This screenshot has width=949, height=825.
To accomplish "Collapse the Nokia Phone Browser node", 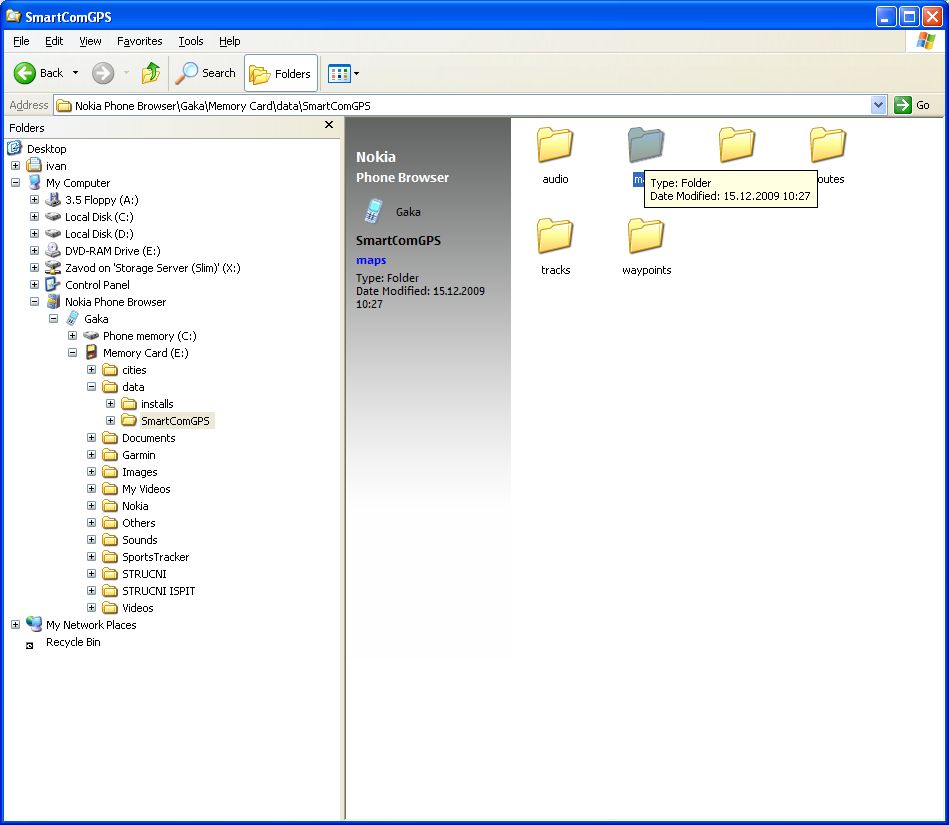I will click(34, 301).
